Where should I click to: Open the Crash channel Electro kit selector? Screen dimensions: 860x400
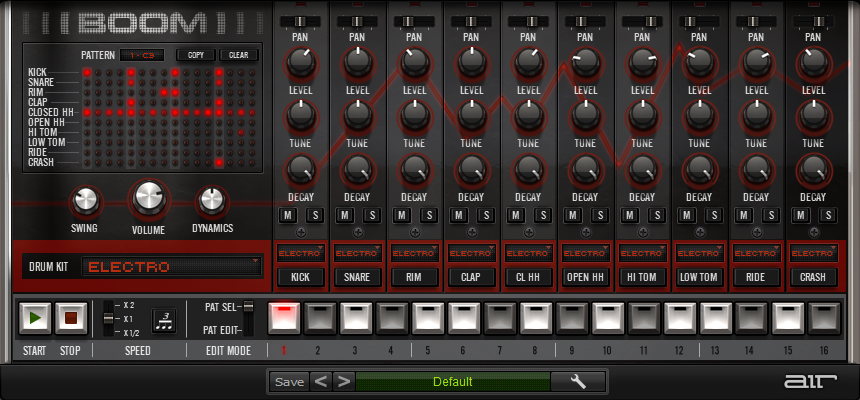pyautogui.click(x=814, y=253)
